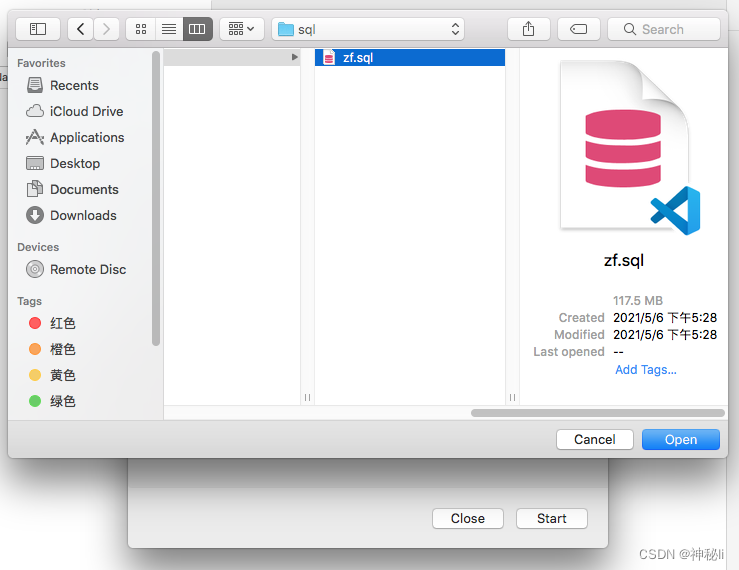Click the zf.sql file icon in list
The height and width of the screenshot is (570, 739).
329,58
